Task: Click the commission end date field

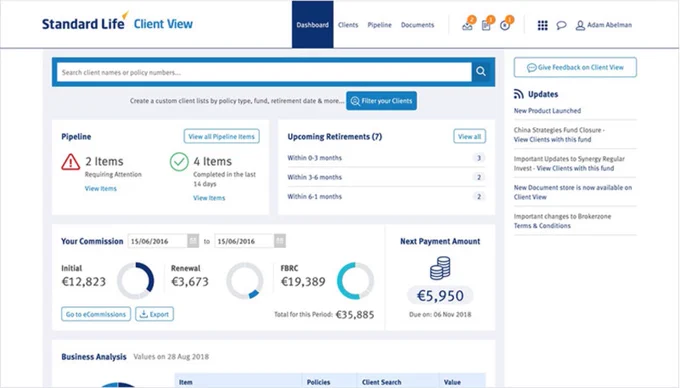Action: click(x=245, y=241)
